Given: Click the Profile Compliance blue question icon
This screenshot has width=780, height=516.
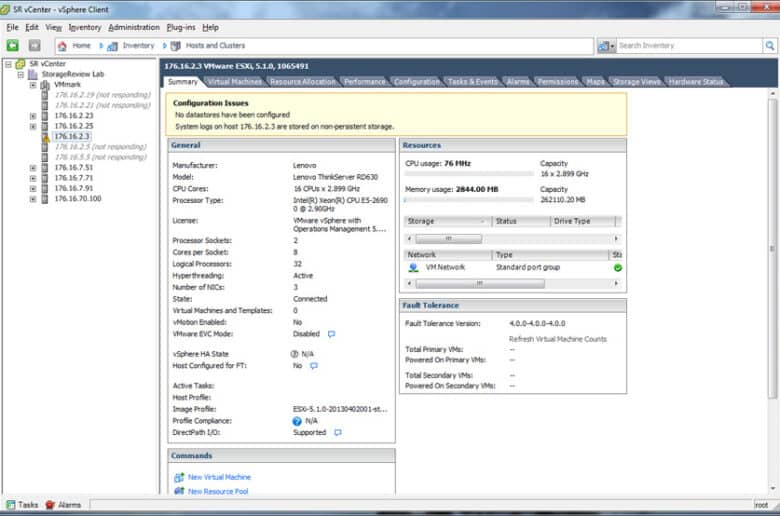Looking at the screenshot, I should click(x=297, y=421).
